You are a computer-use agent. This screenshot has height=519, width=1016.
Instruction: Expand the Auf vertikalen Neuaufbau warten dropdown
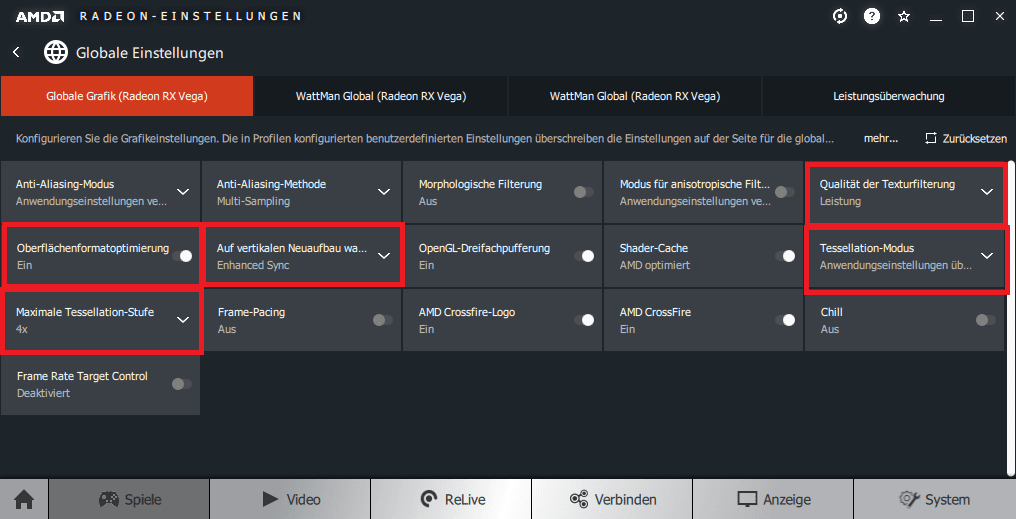click(x=384, y=256)
